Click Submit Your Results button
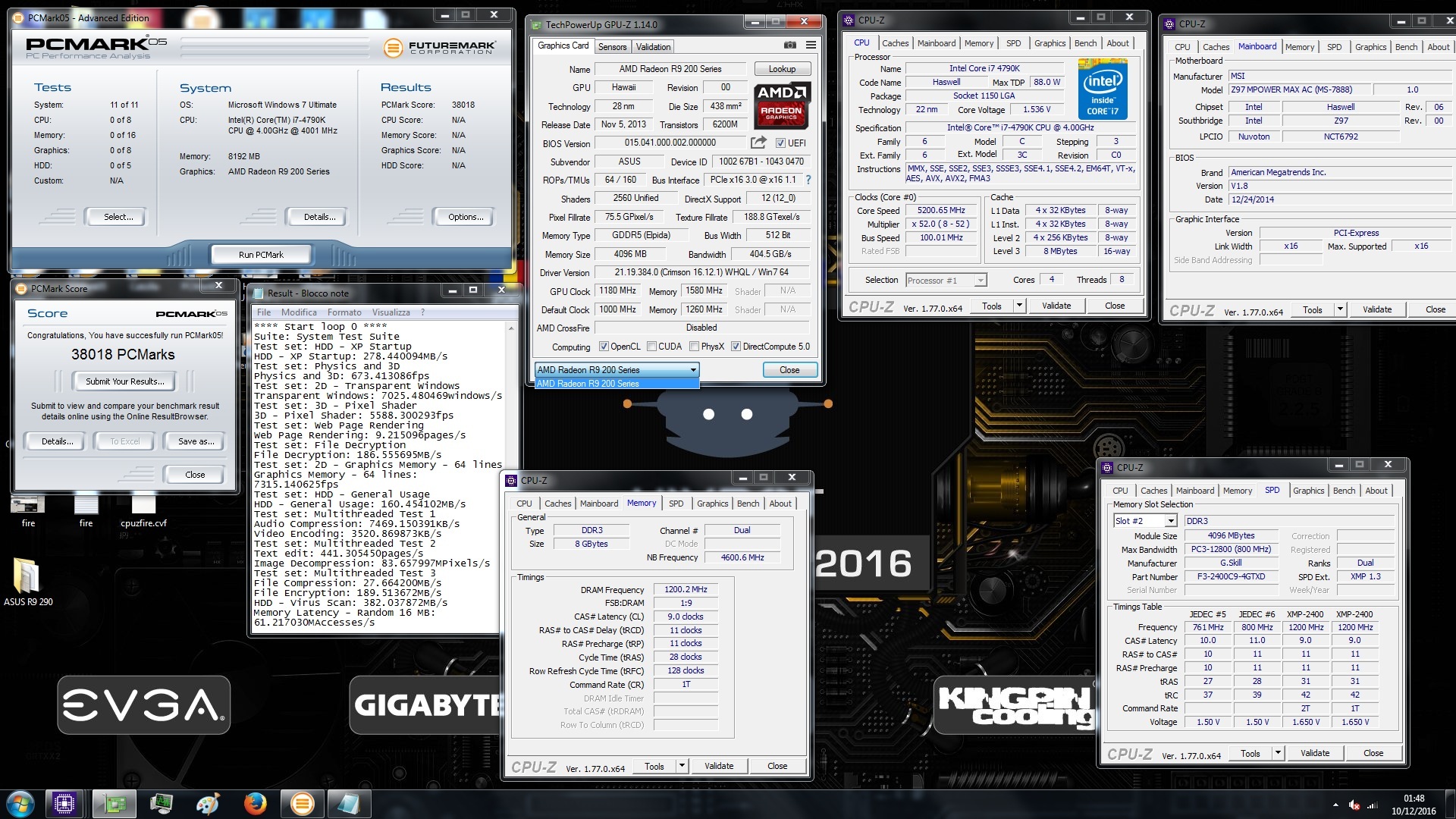Screen dimensions: 1456x819 (x=124, y=381)
